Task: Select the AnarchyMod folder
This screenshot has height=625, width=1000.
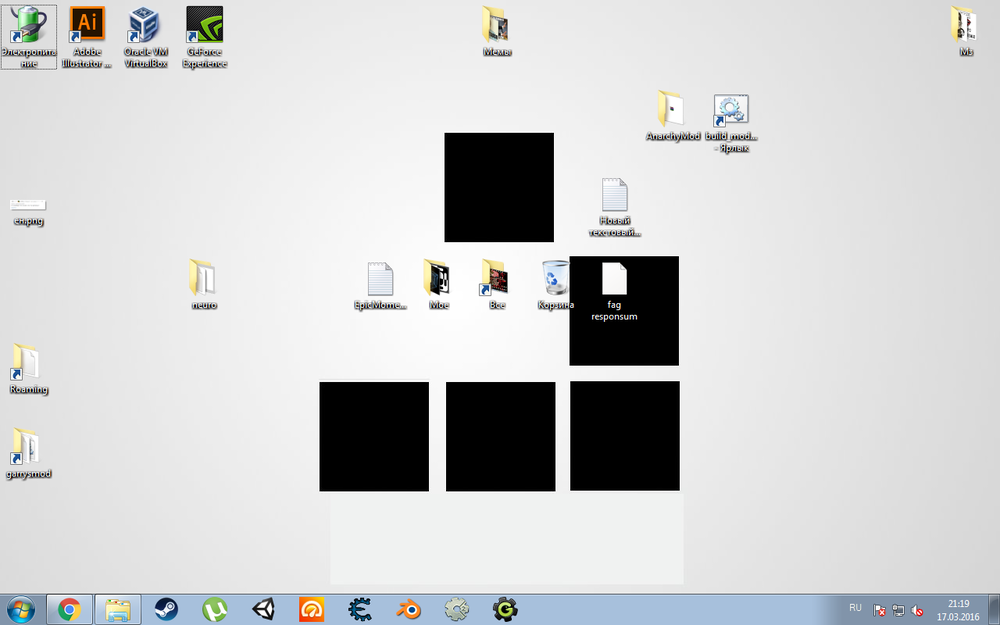Action: [673, 111]
